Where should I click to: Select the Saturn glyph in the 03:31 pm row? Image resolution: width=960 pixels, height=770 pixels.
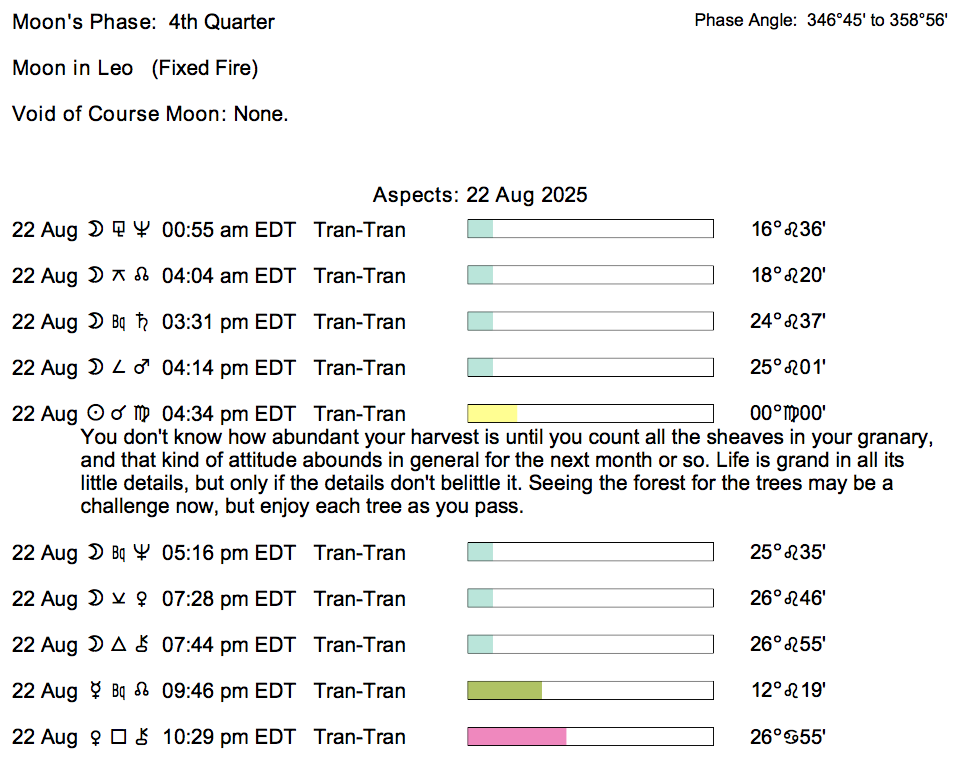coord(141,322)
